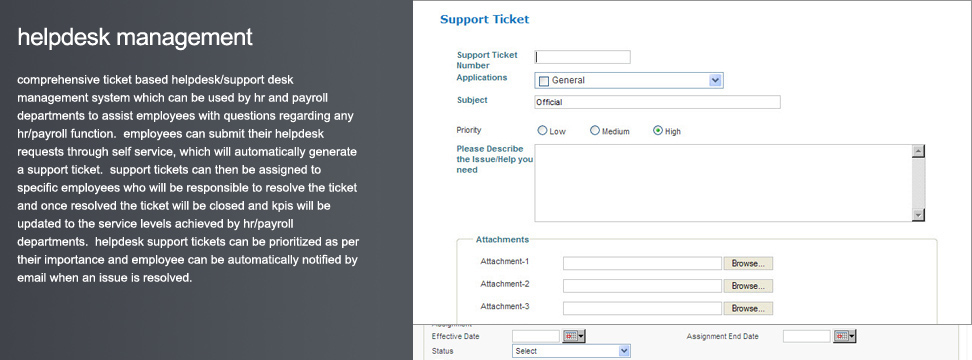Click the Subject field containing Official
This screenshot has height=360, width=972.
(657, 102)
